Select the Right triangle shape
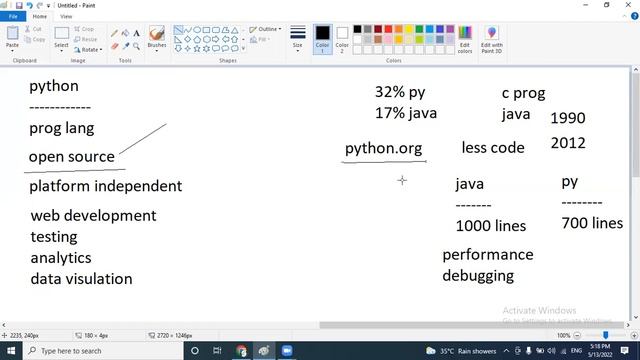The width and height of the screenshot is (640, 360). click(x=178, y=39)
